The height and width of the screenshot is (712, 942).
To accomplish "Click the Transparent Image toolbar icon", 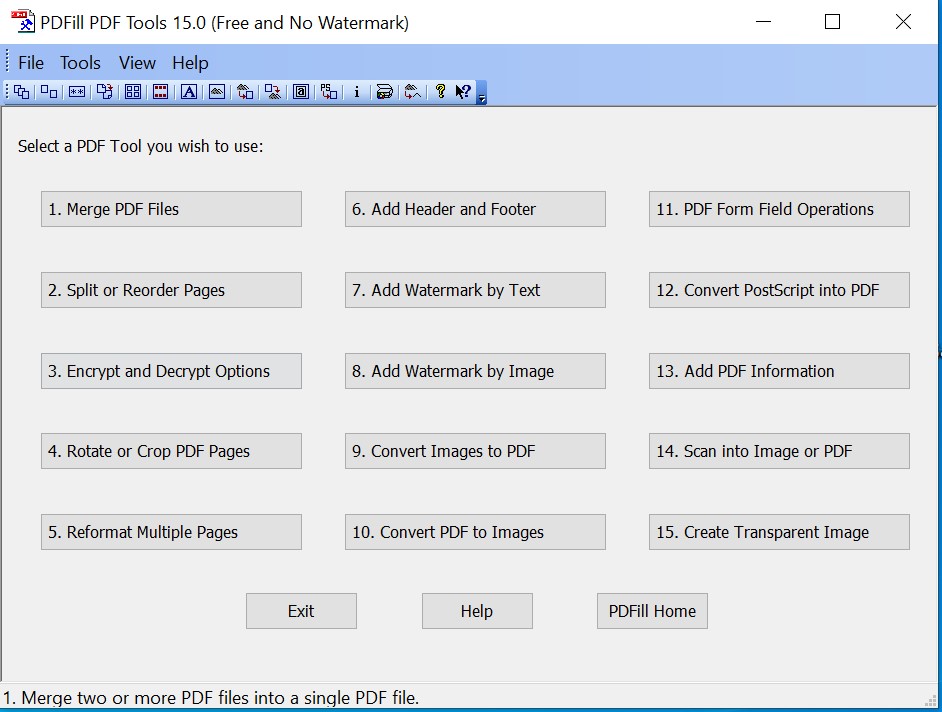I will pyautogui.click(x=413, y=92).
